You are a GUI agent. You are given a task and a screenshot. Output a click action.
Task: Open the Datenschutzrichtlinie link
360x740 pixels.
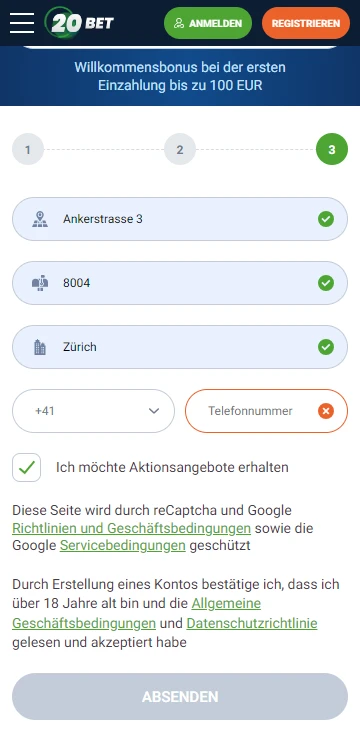252,623
